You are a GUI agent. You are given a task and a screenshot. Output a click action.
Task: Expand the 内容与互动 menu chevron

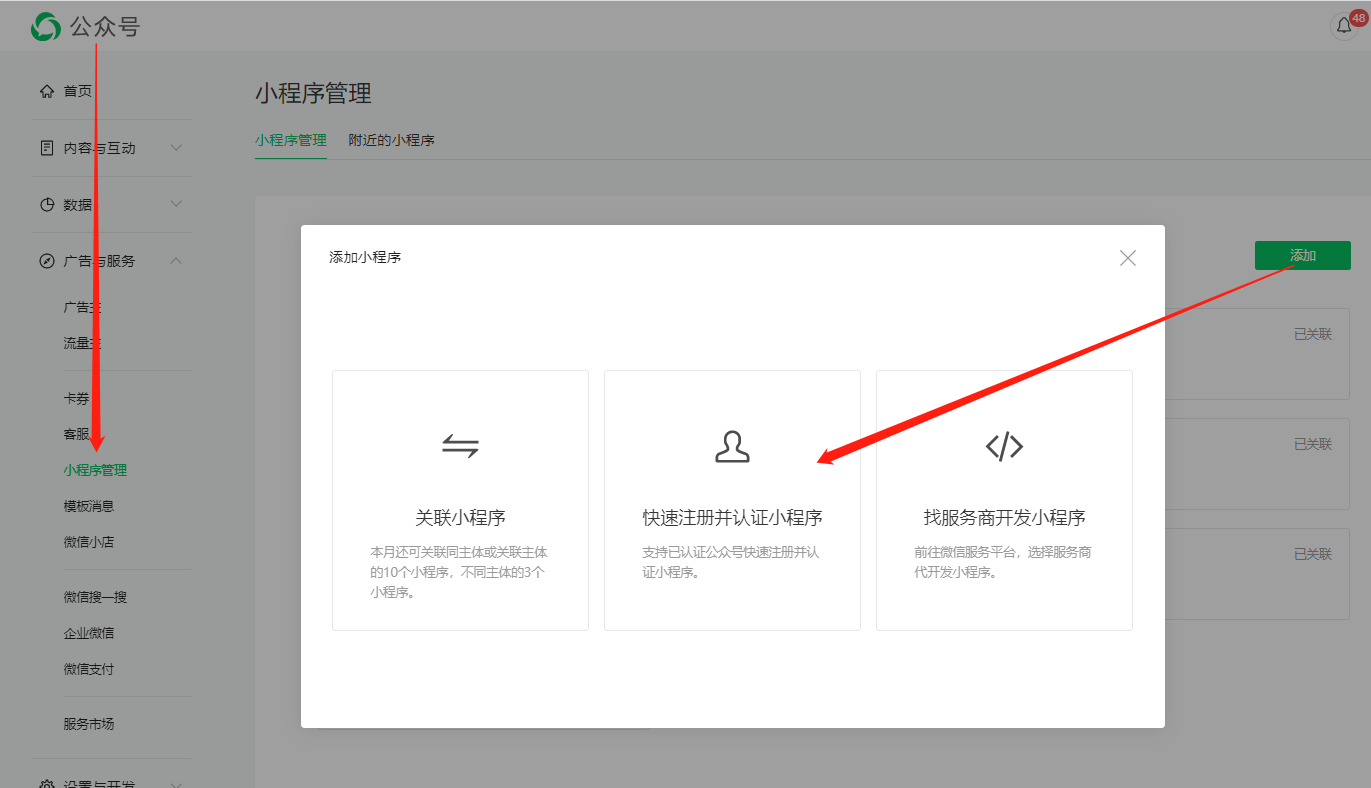coord(176,148)
